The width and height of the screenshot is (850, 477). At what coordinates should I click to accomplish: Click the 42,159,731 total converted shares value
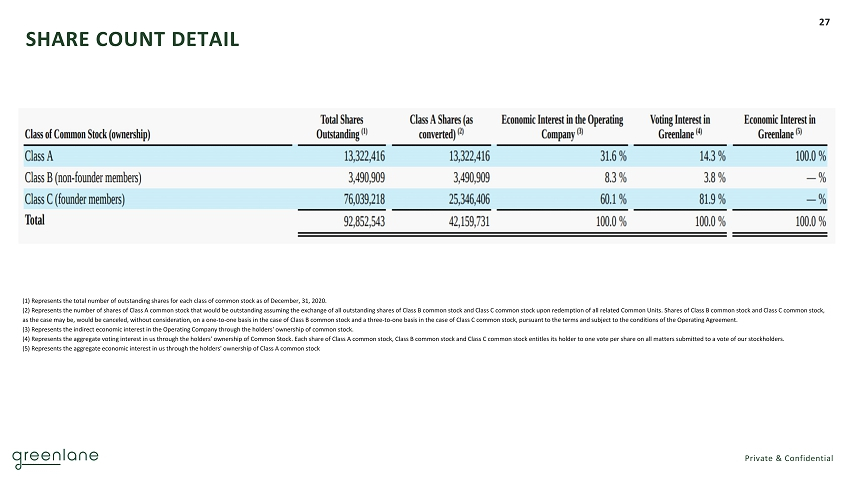tap(455, 222)
